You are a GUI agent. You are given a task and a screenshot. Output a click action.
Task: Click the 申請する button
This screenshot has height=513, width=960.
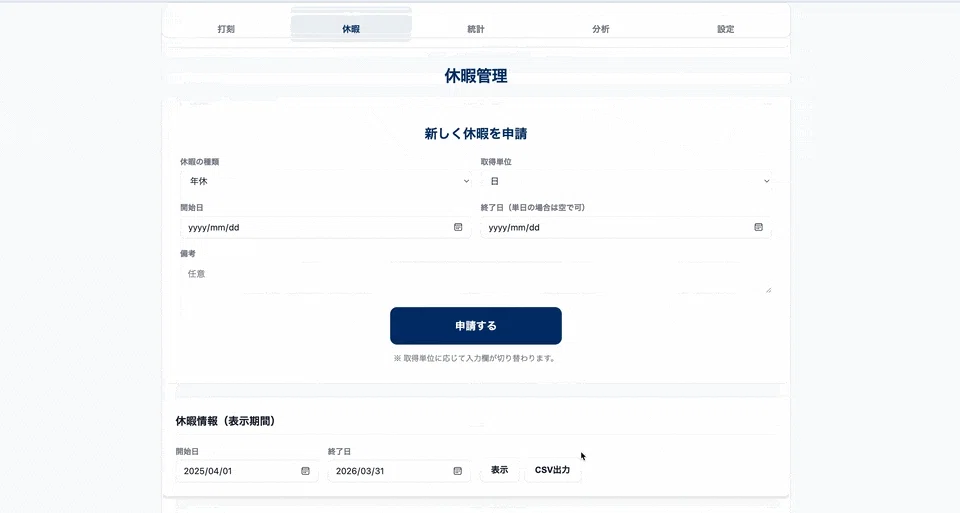(476, 326)
